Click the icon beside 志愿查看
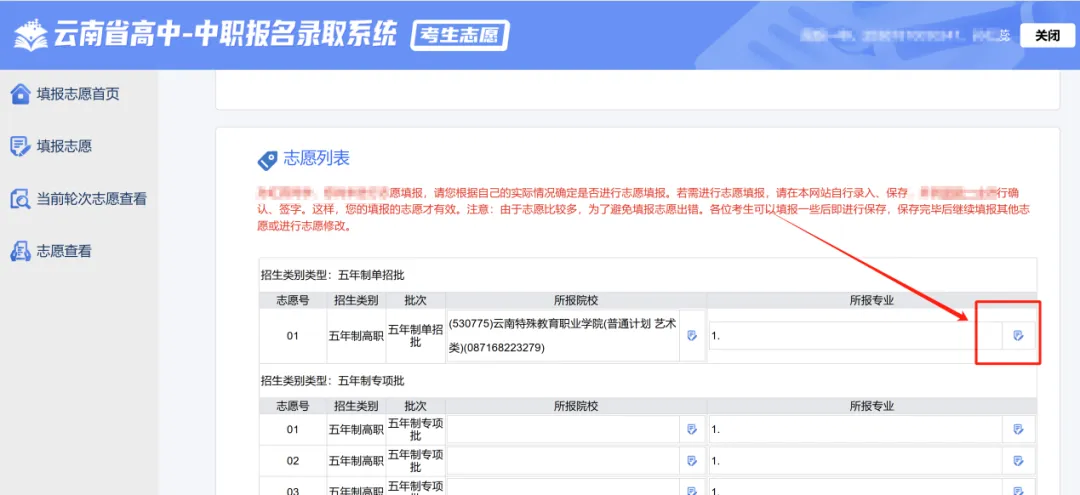 pyautogui.click(x=20, y=251)
